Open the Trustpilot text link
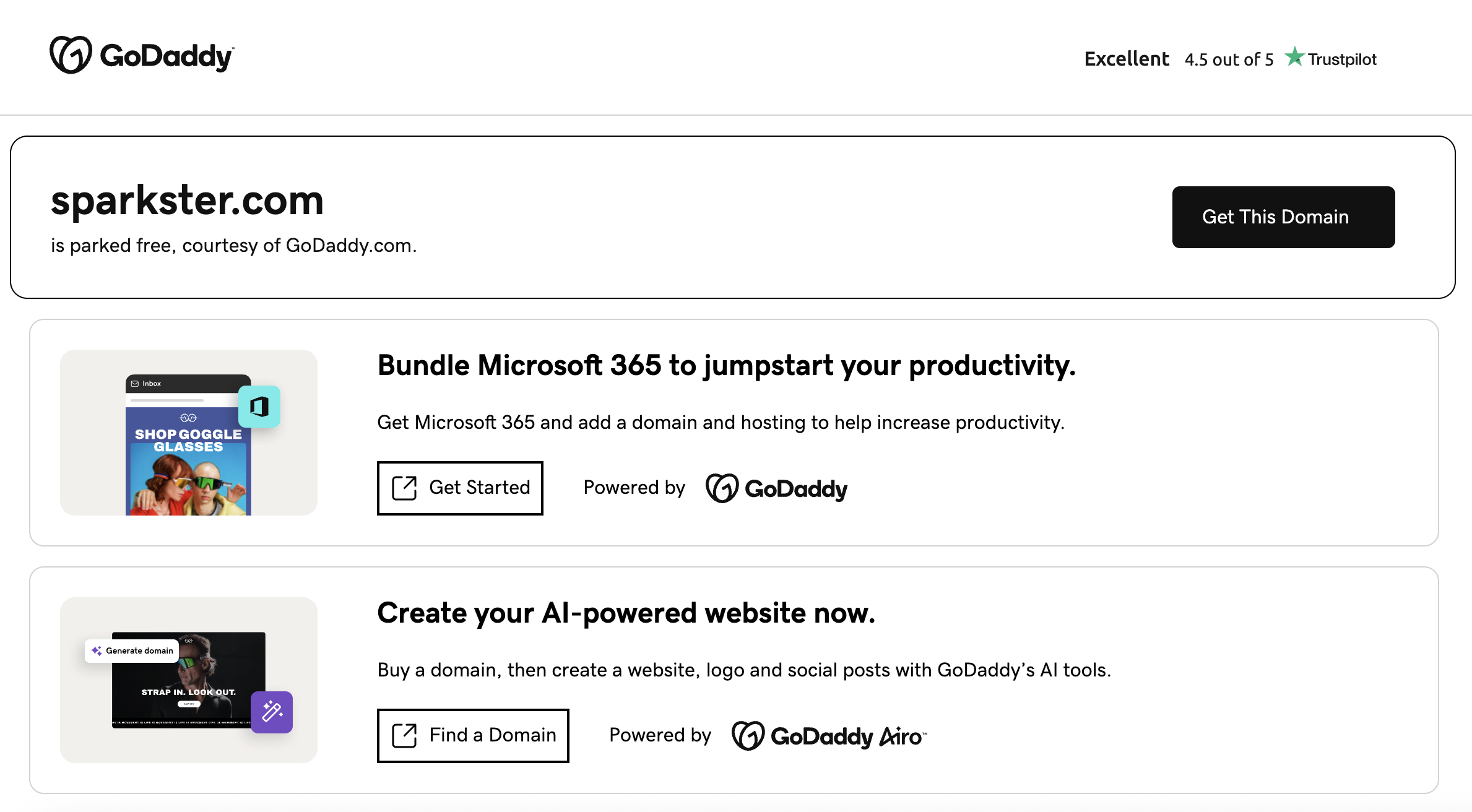This screenshot has height=812, width=1472. tap(1342, 59)
